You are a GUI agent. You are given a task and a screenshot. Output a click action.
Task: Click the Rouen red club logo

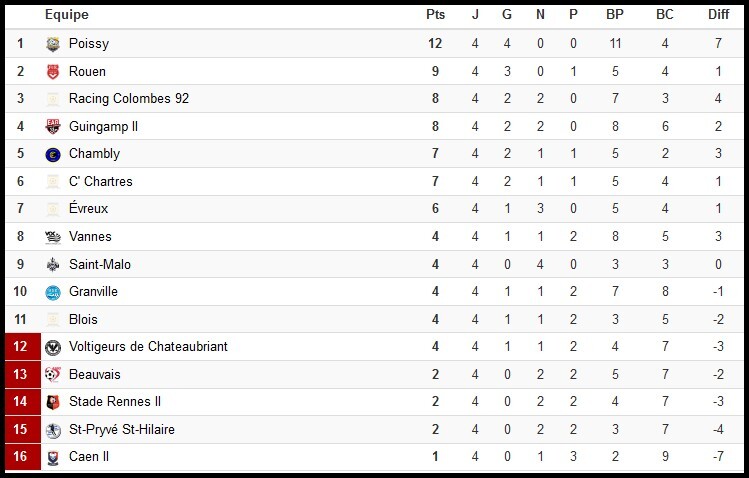click(53, 72)
